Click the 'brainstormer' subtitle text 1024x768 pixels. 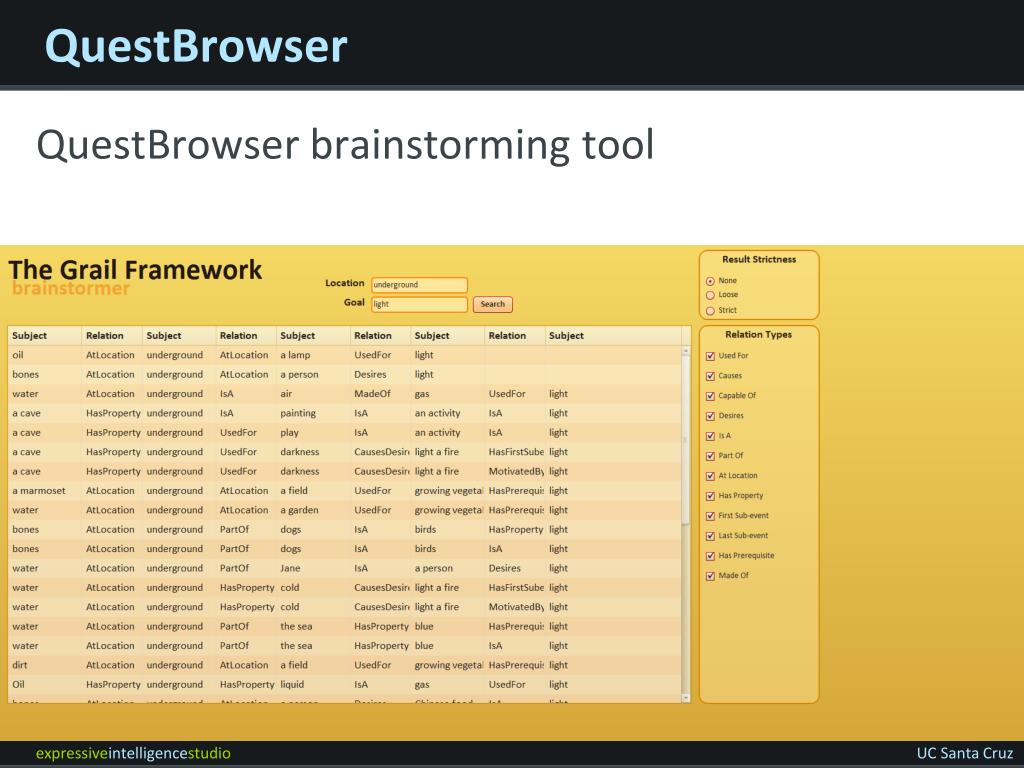(x=71, y=289)
